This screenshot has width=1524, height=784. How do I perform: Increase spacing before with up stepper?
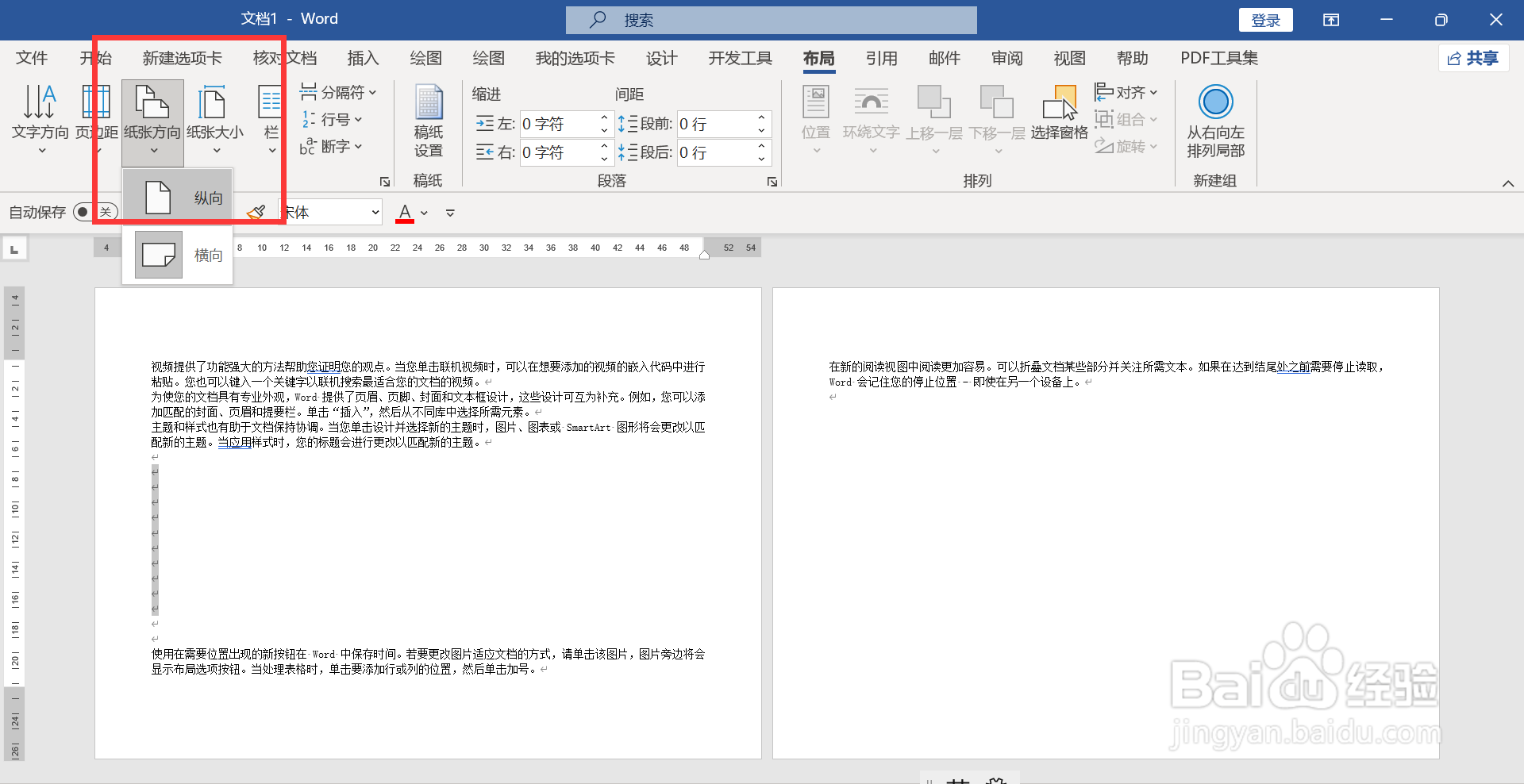[x=761, y=117]
